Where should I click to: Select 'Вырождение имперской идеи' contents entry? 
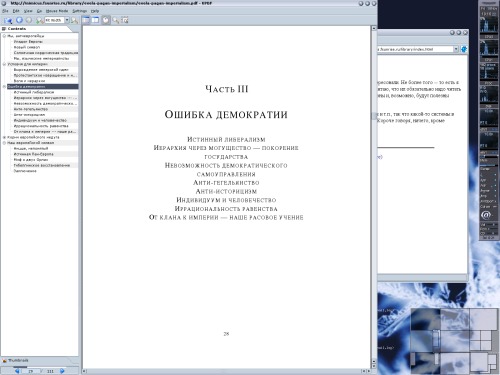pyautogui.click(x=41, y=70)
